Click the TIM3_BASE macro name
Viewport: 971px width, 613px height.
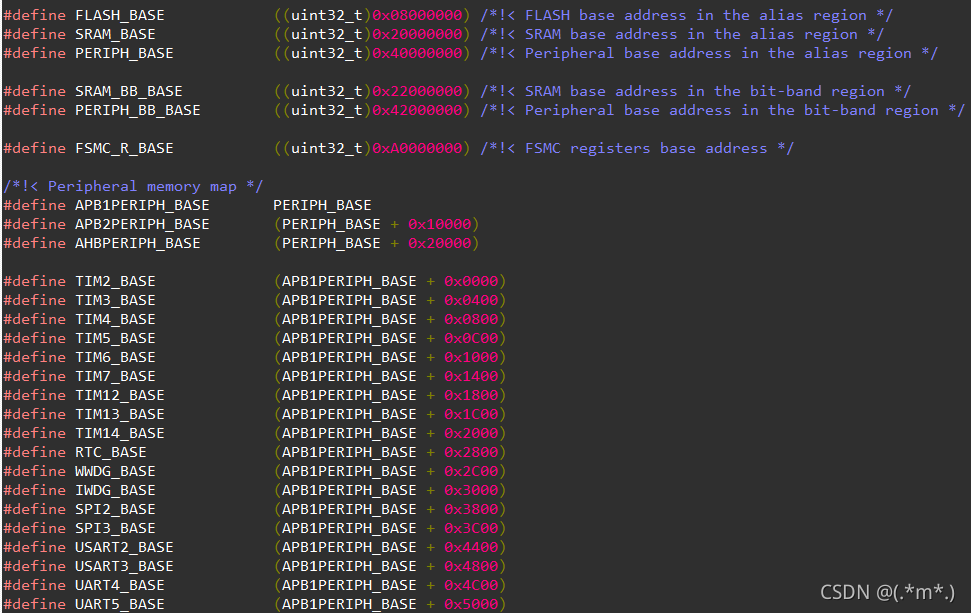[115, 300]
